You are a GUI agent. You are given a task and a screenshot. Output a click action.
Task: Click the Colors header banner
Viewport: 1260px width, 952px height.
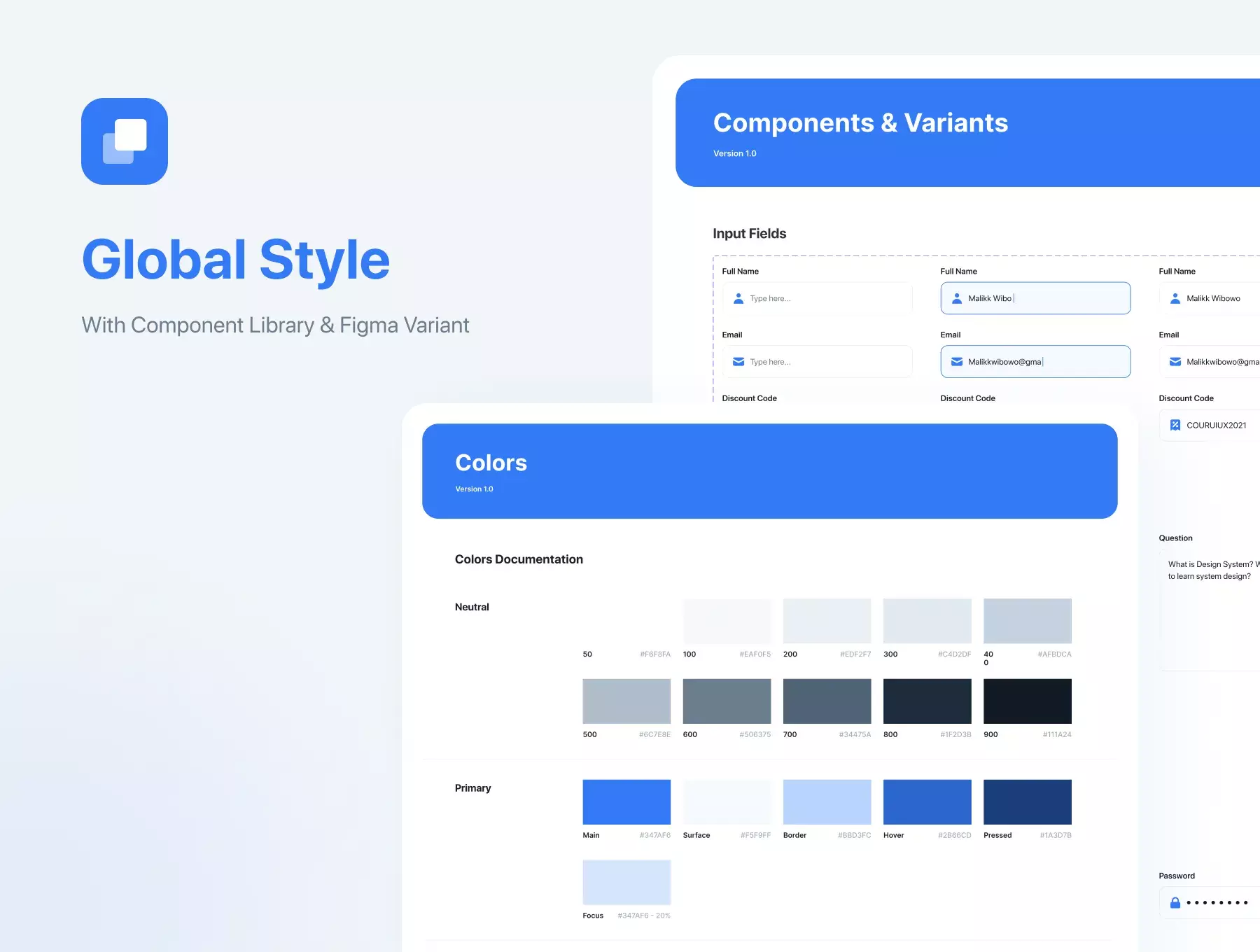point(770,471)
